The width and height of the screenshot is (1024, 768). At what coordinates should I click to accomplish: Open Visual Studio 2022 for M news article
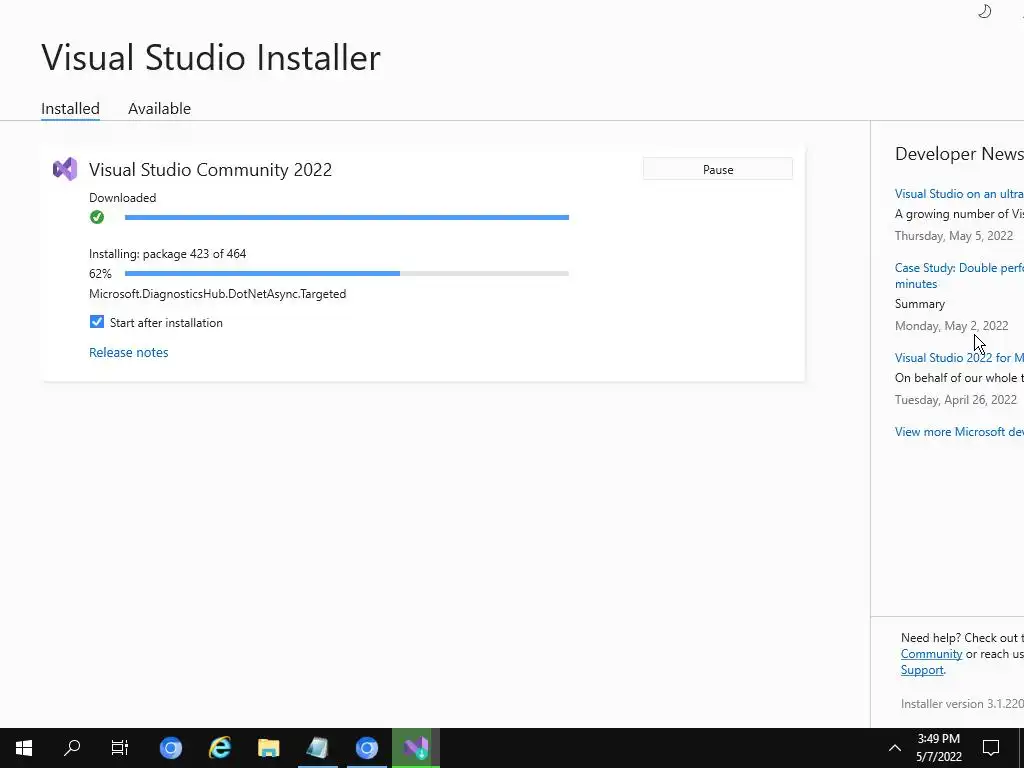tap(959, 357)
